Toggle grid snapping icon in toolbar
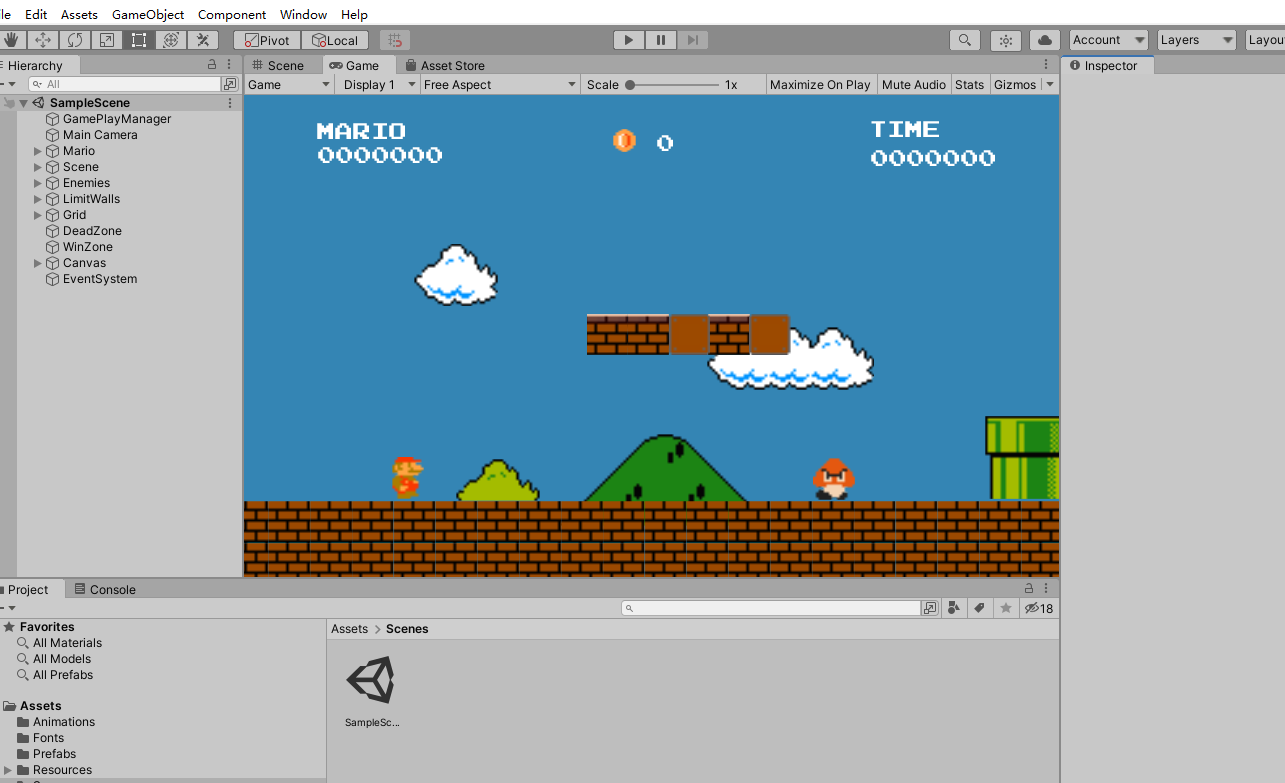1285x783 pixels. pos(395,40)
